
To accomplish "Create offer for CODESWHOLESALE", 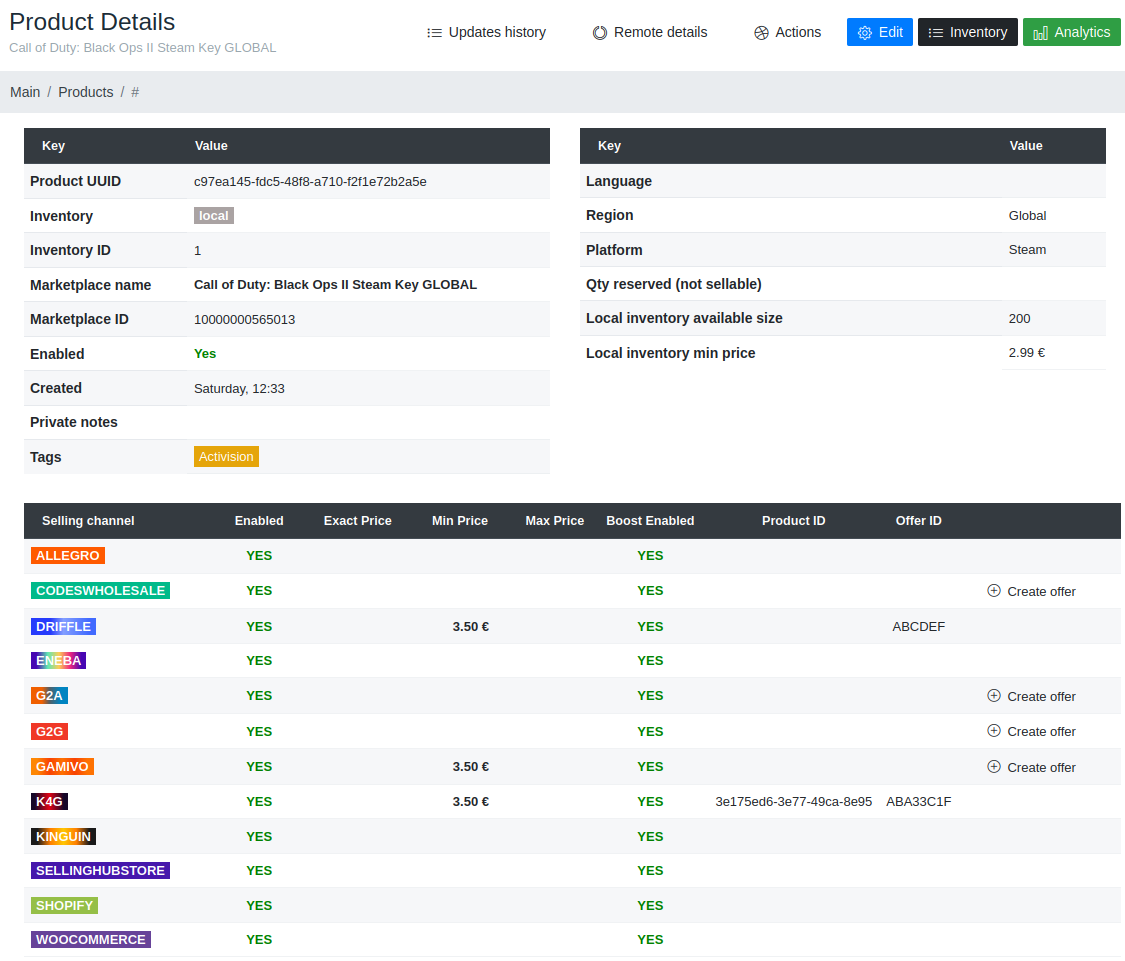I will tap(1031, 591).
